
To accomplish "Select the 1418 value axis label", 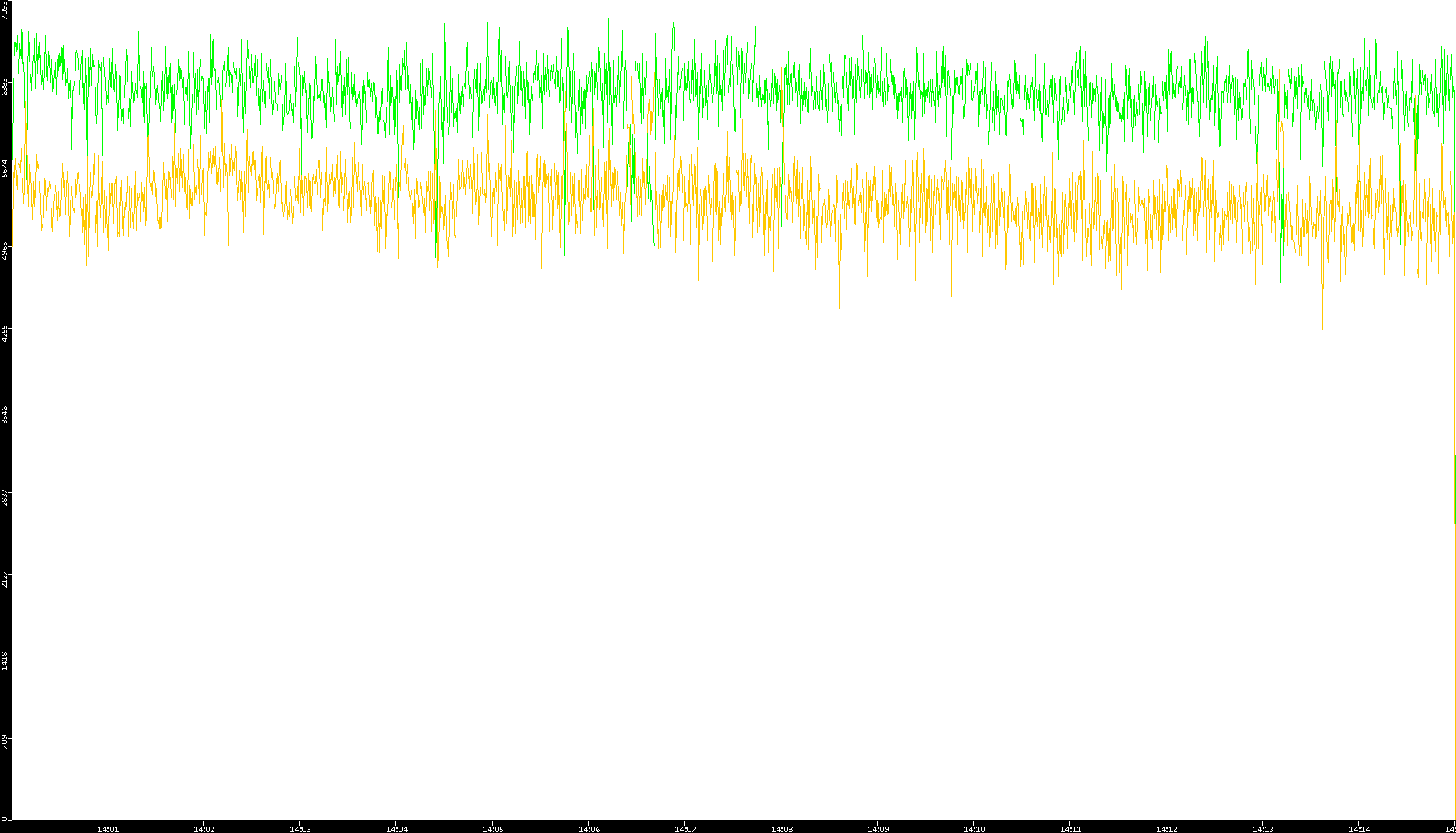I will pos(5,661).
